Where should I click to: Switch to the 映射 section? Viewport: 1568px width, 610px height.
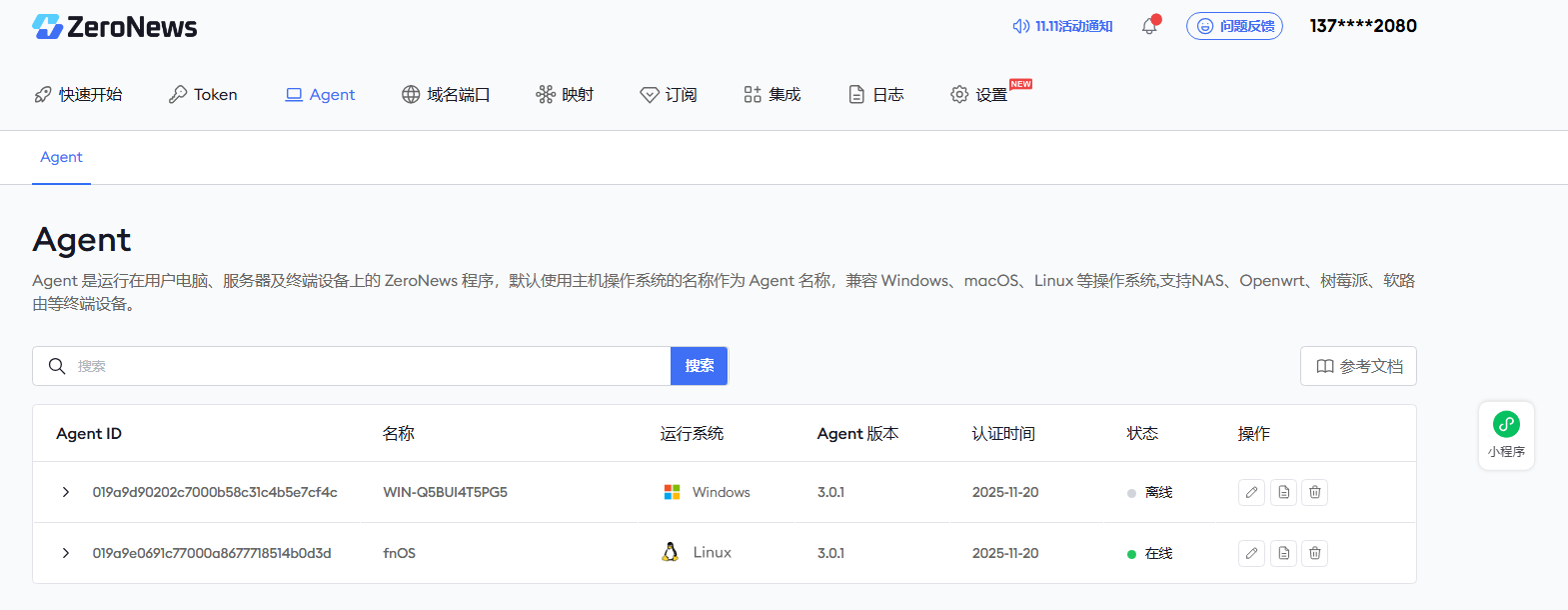(565, 94)
